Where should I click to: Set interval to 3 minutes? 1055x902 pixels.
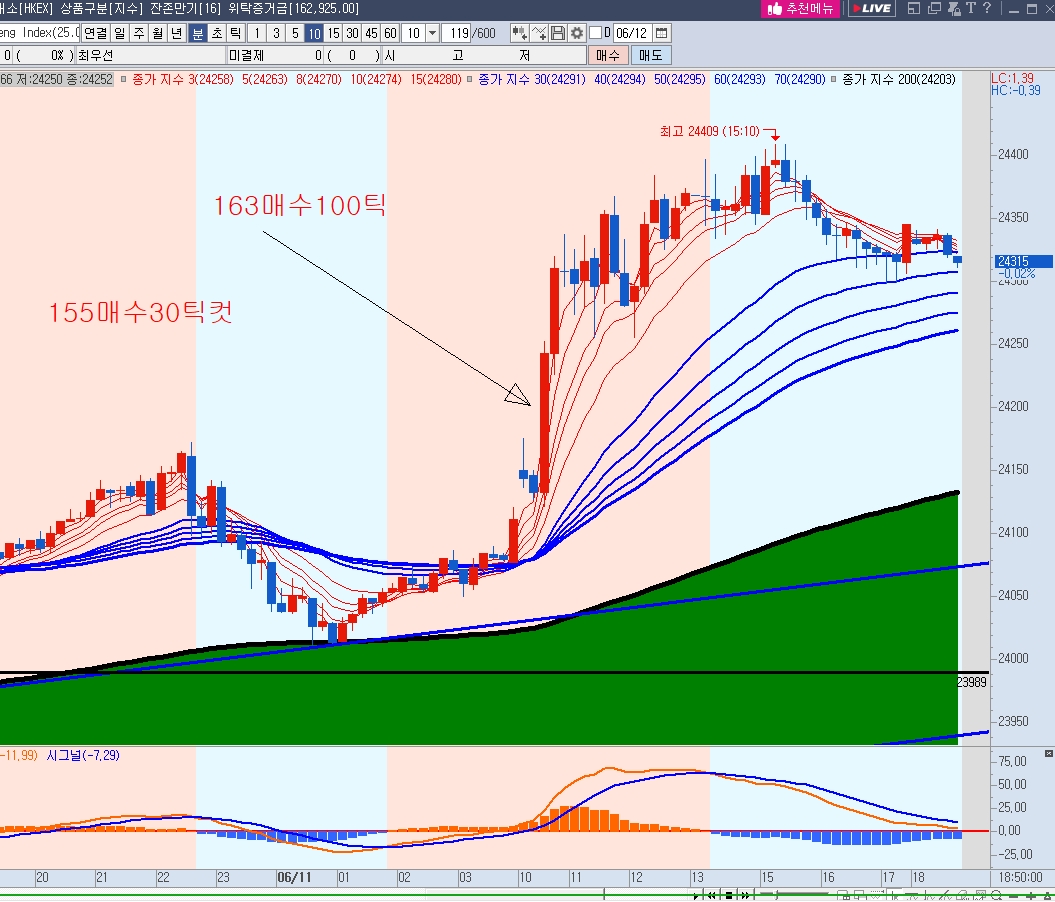coord(276,33)
